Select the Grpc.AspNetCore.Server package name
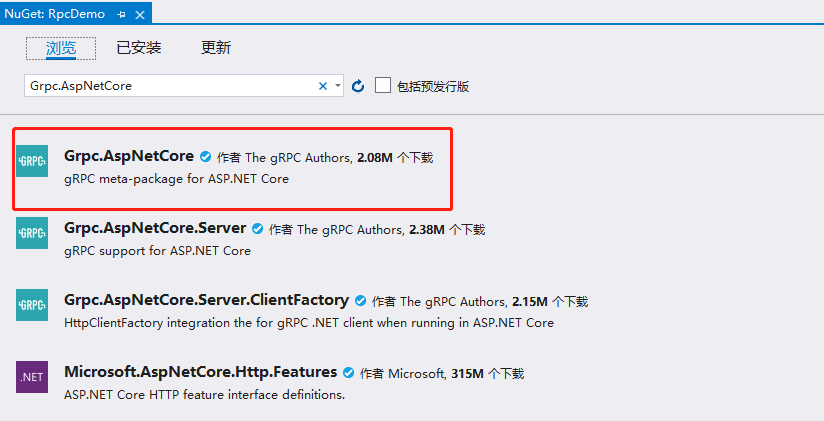The height and width of the screenshot is (421, 824). point(155,228)
